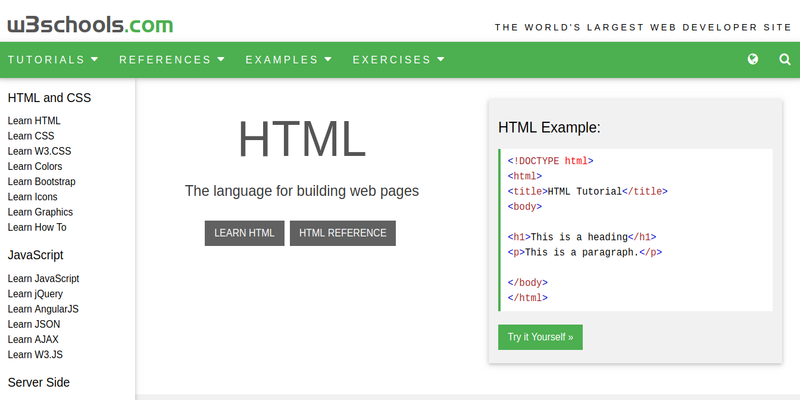Image resolution: width=800 pixels, height=400 pixels.
Task: Click the Learn Icons link
Action: pos(33,197)
